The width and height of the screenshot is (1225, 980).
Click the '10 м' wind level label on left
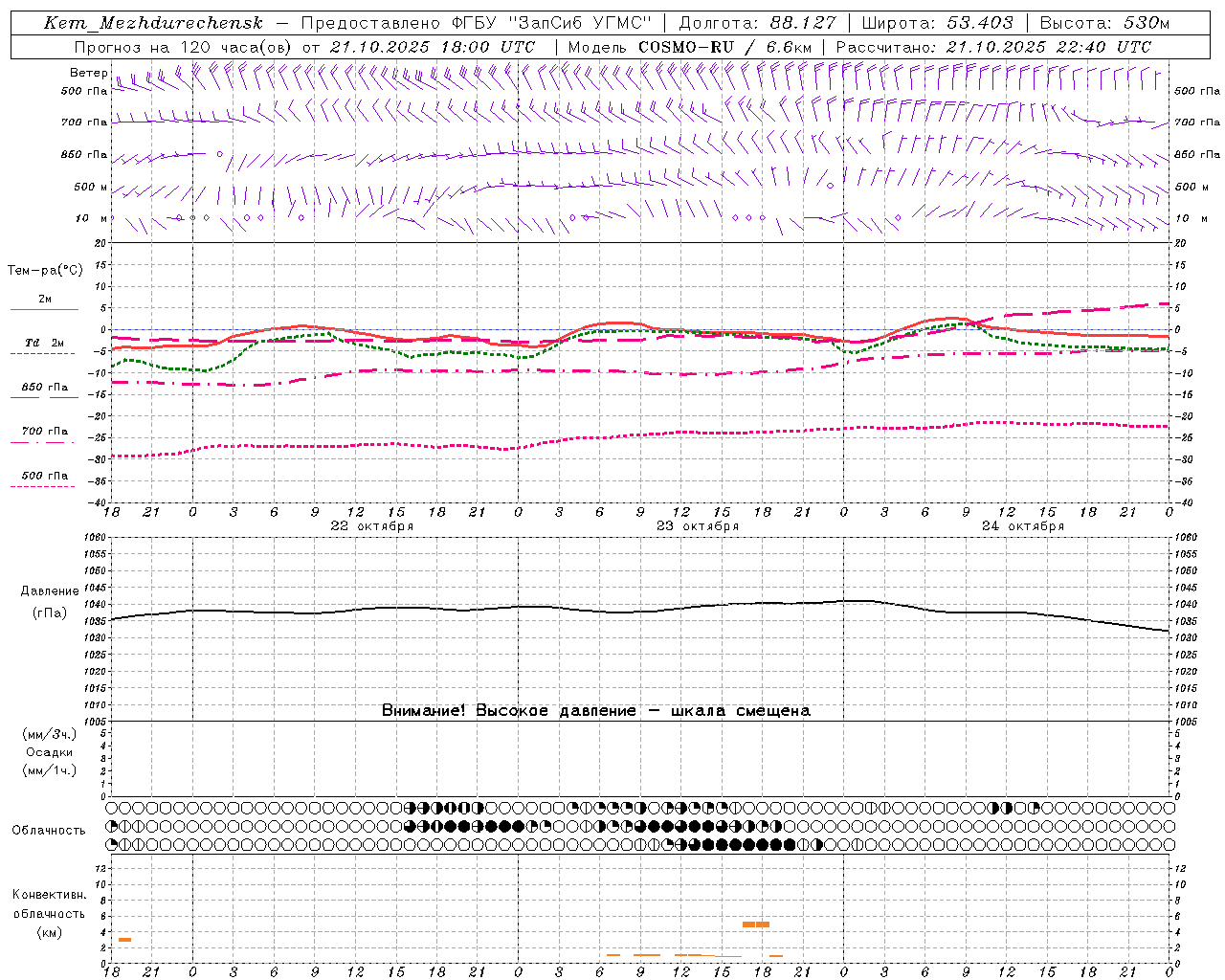[x=93, y=218]
